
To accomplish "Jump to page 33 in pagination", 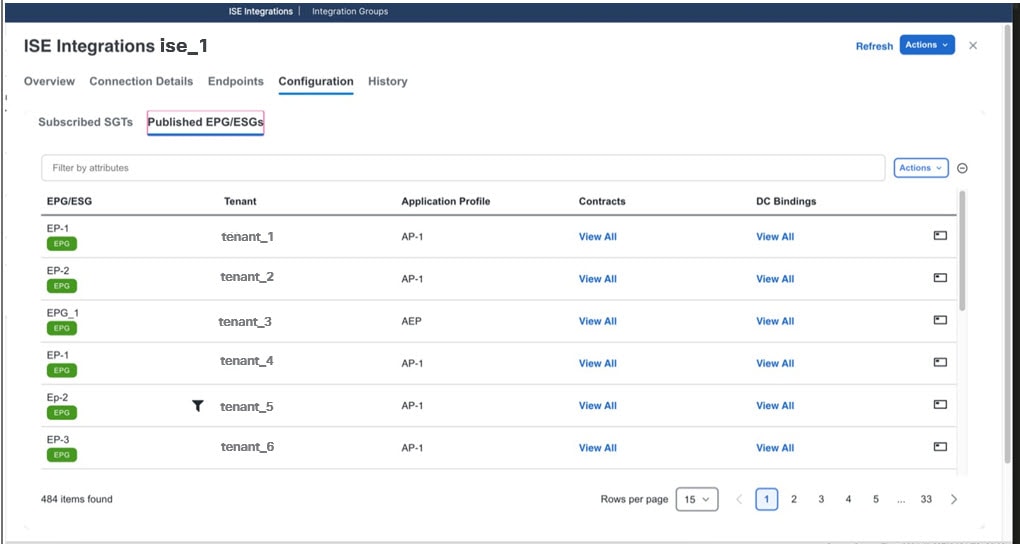I will coord(926,499).
